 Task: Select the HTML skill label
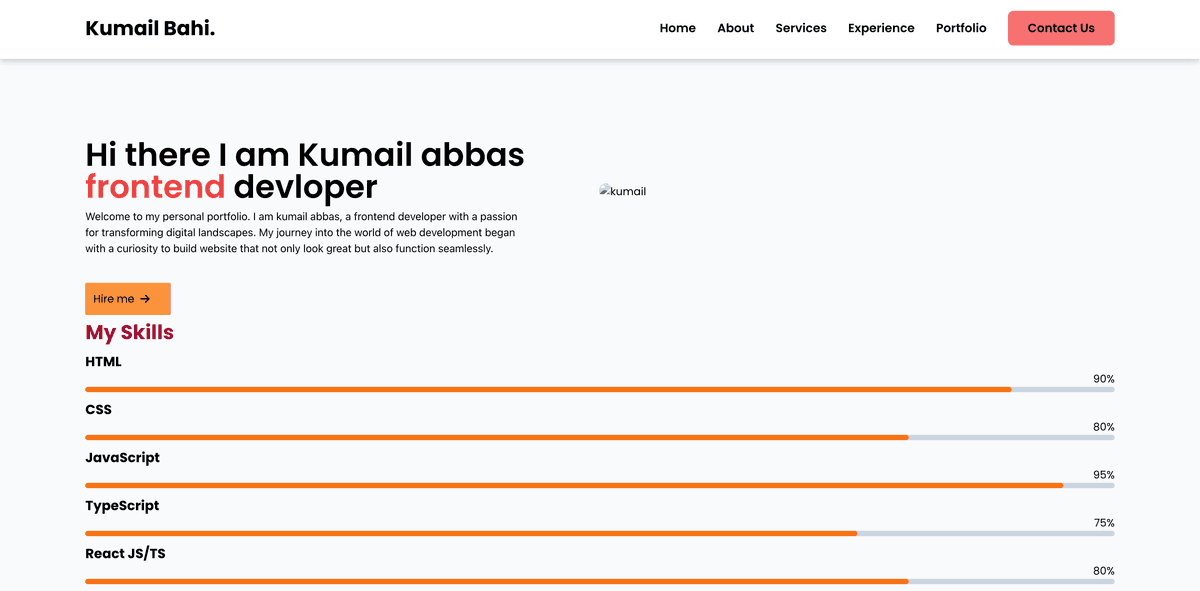pos(103,361)
